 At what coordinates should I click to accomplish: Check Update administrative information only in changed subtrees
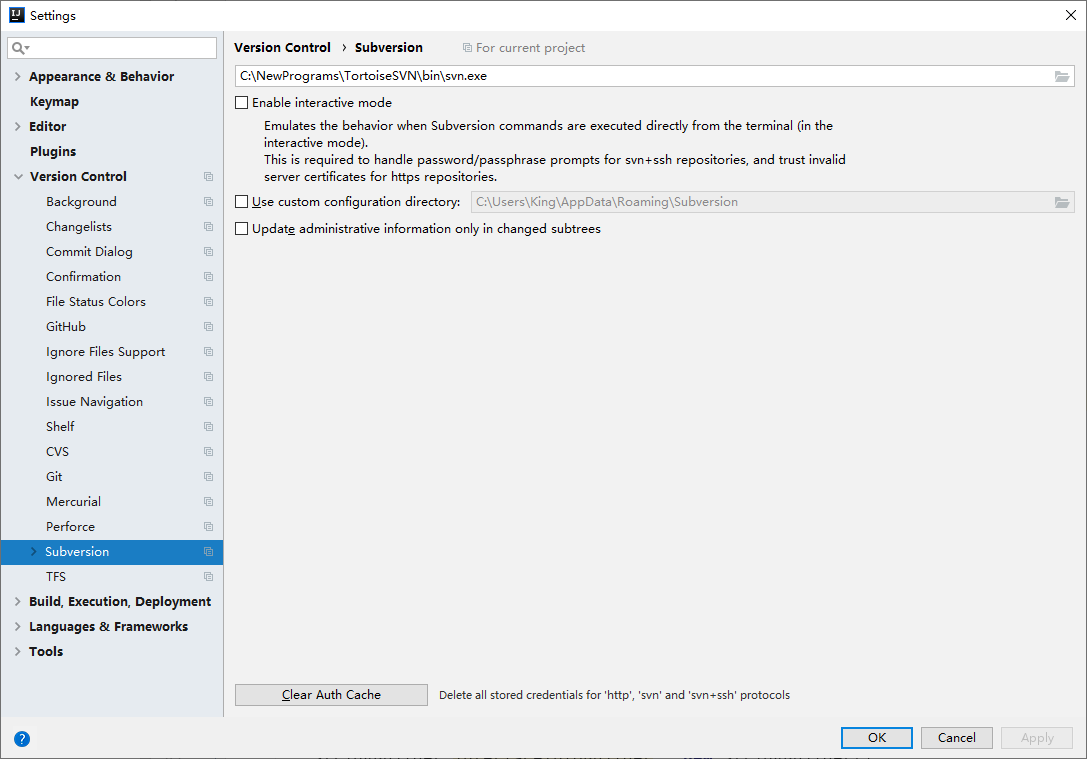pyautogui.click(x=241, y=229)
